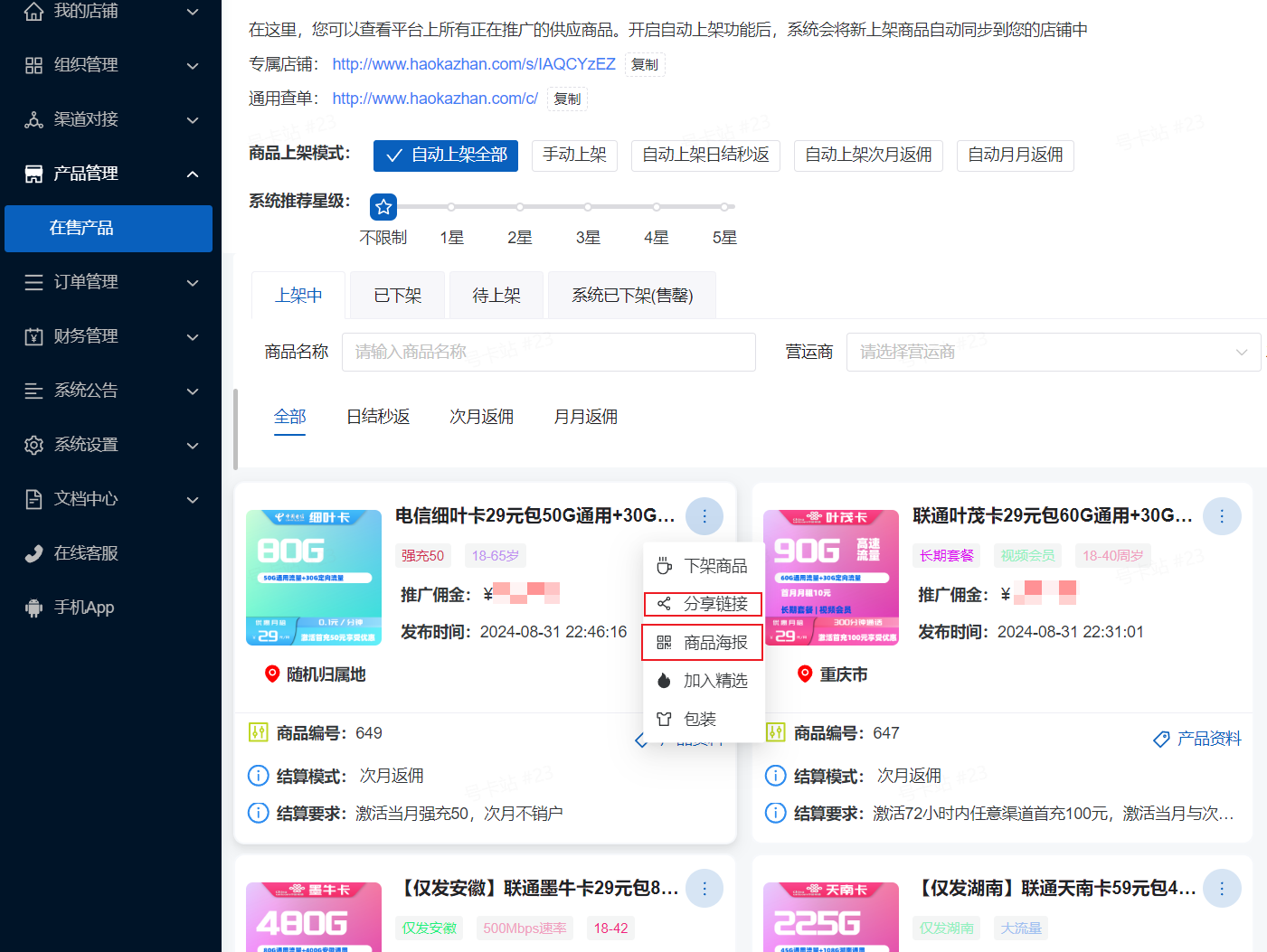This screenshot has width=1267, height=952.
Task: Open more-options dots on 电信细叶卡 card
Action: (x=704, y=516)
